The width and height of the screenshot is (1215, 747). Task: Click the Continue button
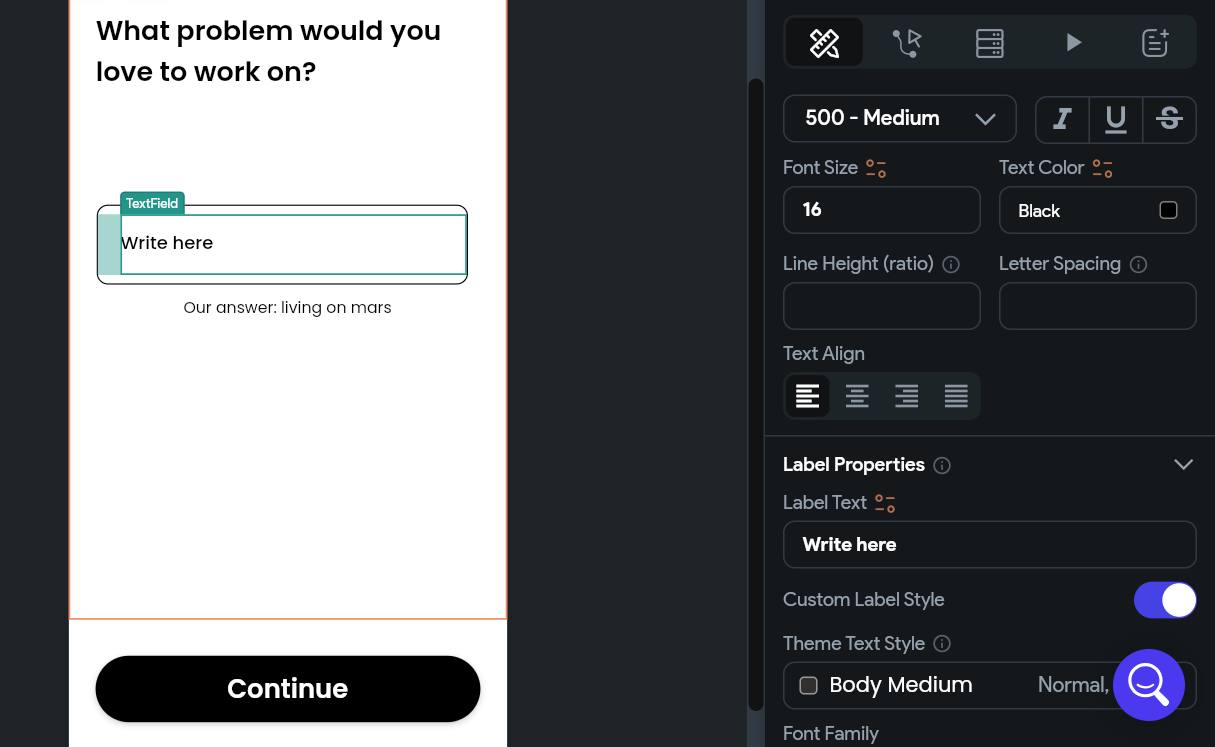pyautogui.click(x=288, y=689)
